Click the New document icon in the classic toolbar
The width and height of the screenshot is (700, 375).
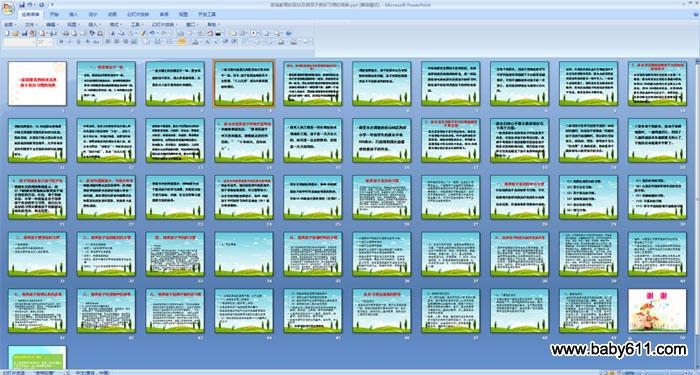click(7, 33)
